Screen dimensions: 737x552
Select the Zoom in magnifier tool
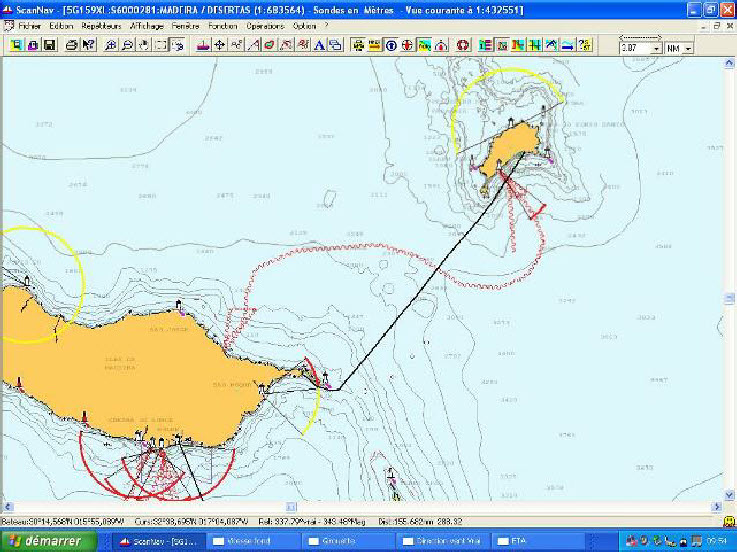click(x=111, y=45)
